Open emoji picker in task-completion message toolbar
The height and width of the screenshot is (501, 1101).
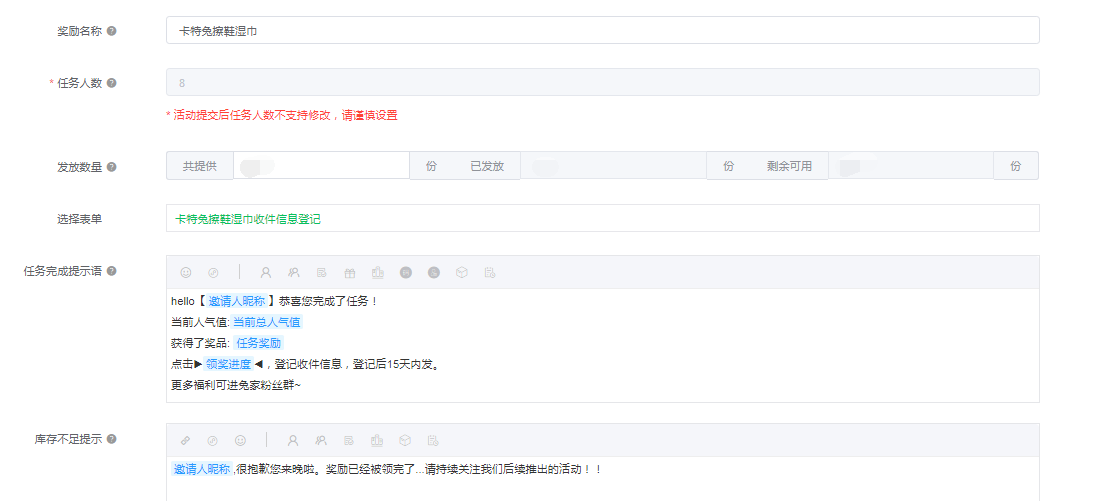pos(186,272)
